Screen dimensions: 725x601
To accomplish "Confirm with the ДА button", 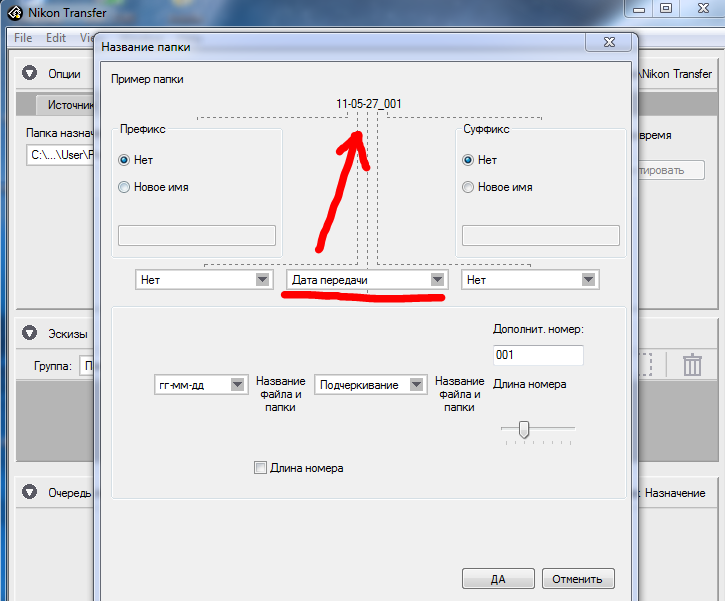I will [x=498, y=579].
